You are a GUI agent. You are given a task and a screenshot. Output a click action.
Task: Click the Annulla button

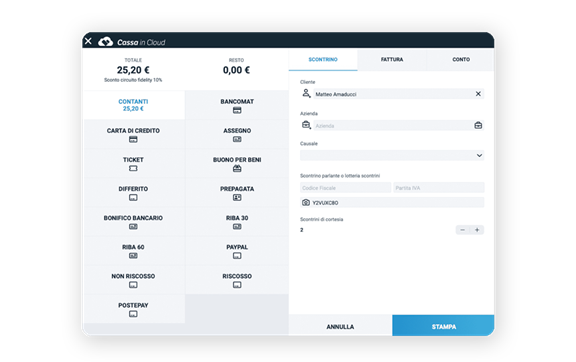340,326
